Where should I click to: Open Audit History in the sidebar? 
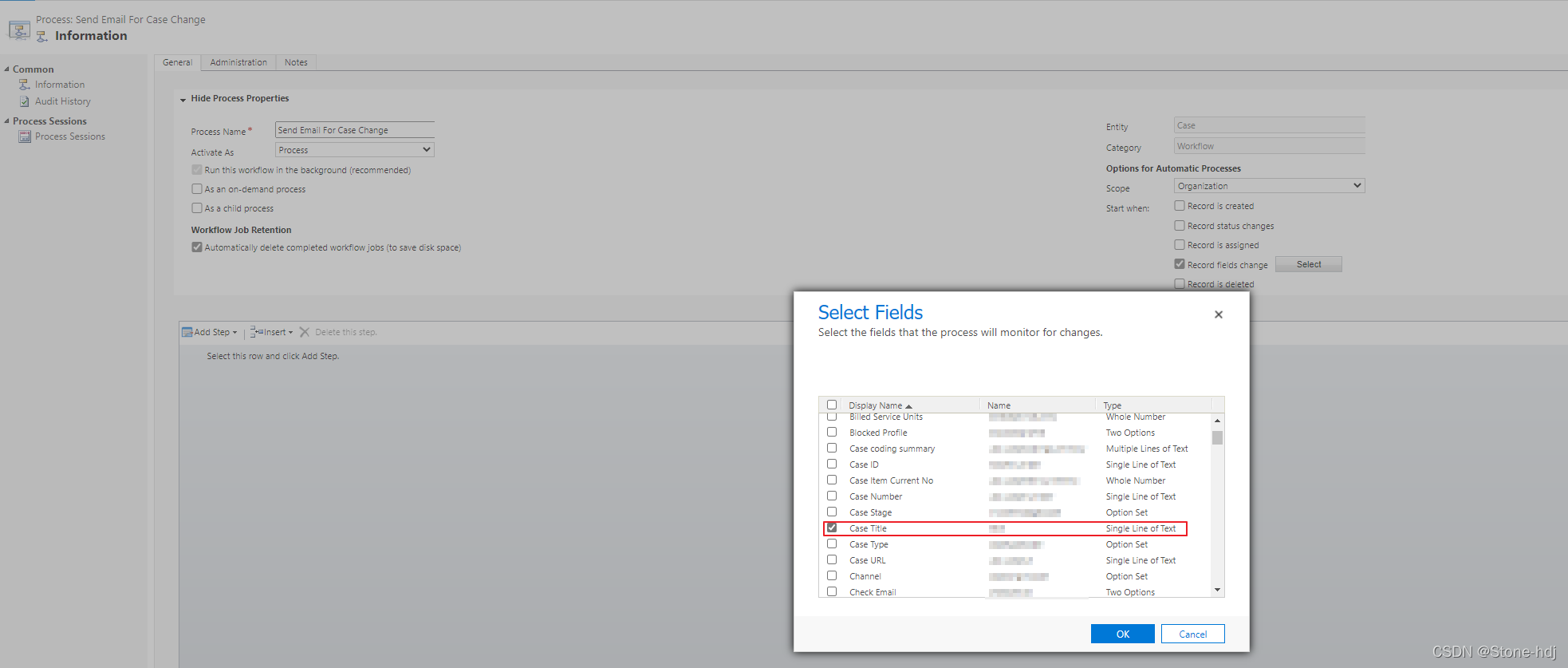pyautogui.click(x=63, y=101)
